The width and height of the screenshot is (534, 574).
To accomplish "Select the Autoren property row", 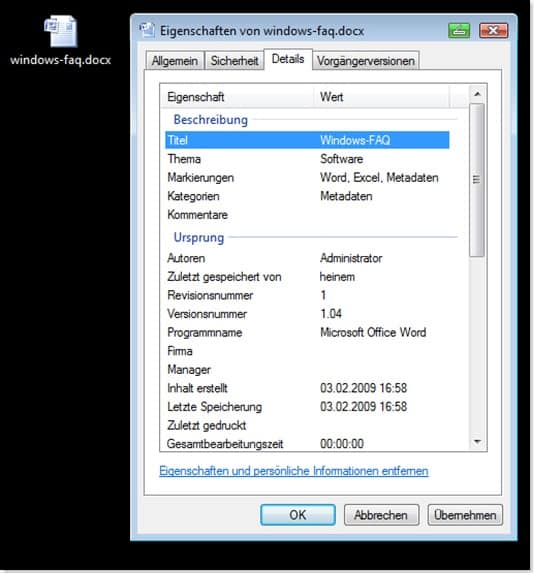I will point(307,258).
